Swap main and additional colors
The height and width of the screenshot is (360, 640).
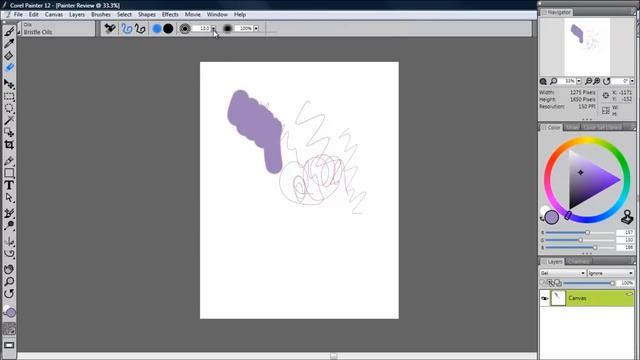542,219
